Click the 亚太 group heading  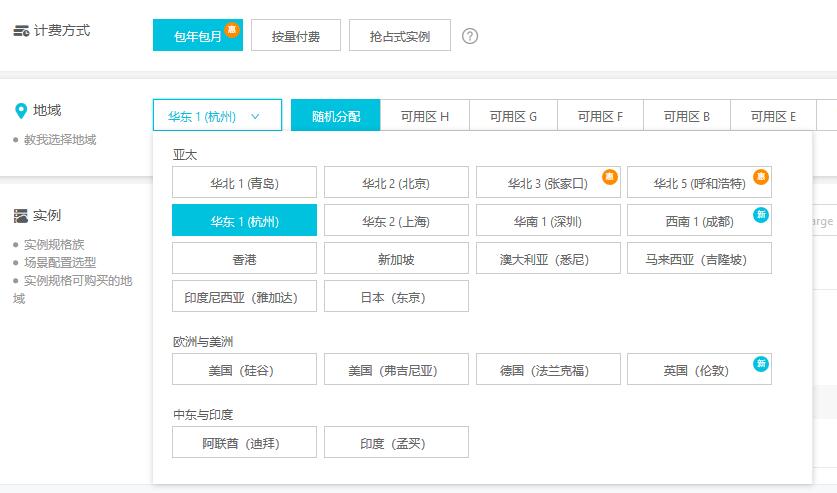(x=185, y=155)
